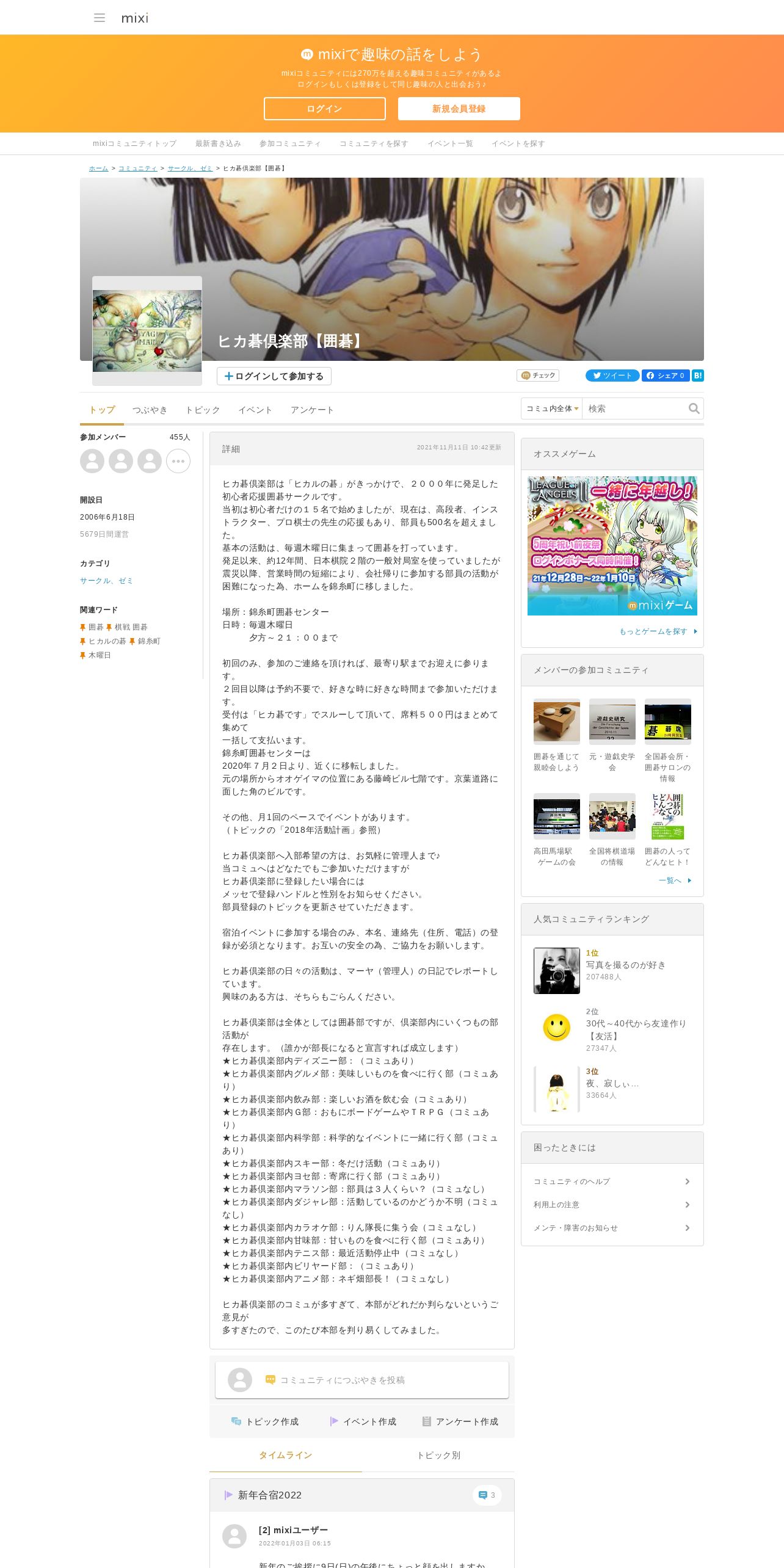Click the comment count bubble icon
This screenshot has width=784, height=1568.
click(x=487, y=1495)
